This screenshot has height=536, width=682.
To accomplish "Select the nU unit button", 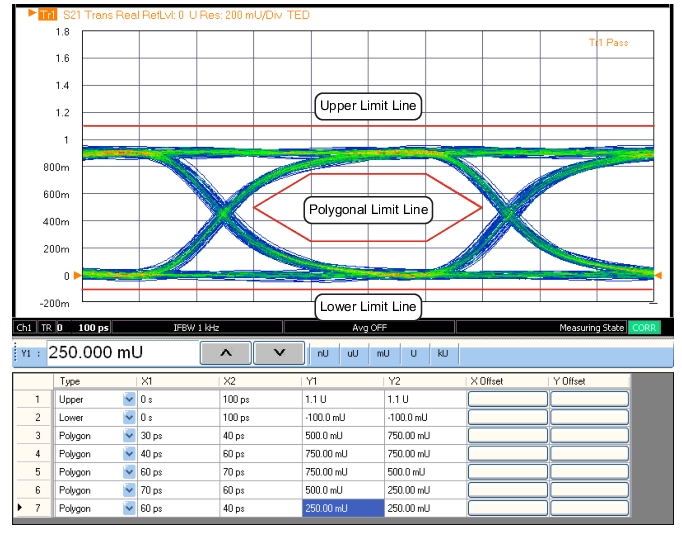I will pyautogui.click(x=323, y=353).
